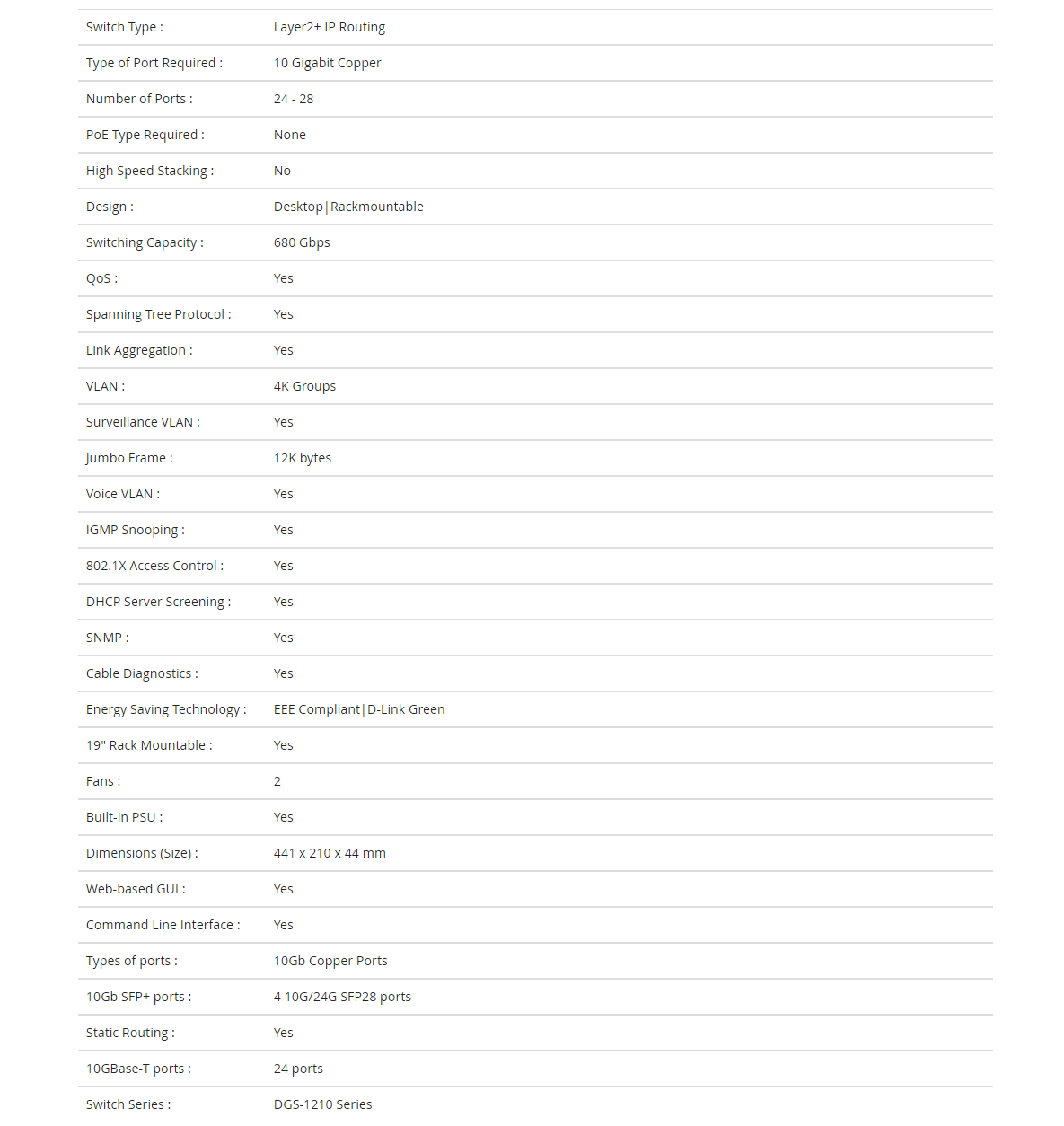Click the Command Line Interface label
The height and width of the screenshot is (1126, 1064).
click(x=163, y=925)
